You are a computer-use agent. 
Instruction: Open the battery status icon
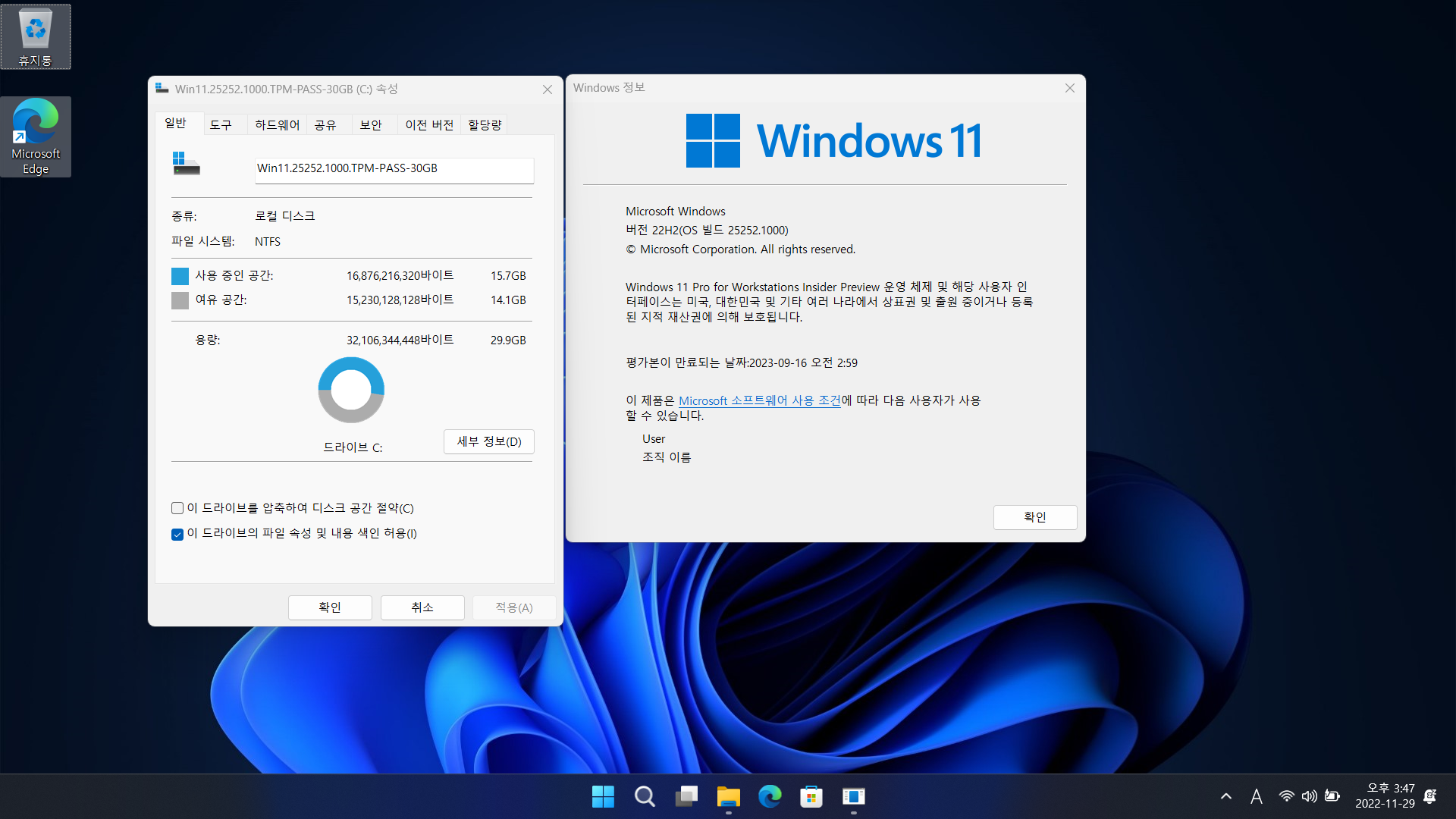1332,796
